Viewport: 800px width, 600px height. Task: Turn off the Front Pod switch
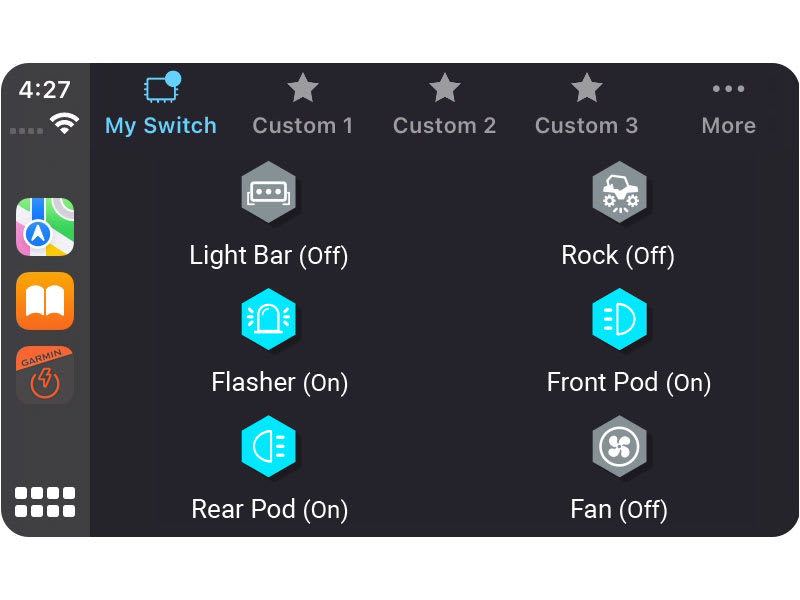coord(619,319)
